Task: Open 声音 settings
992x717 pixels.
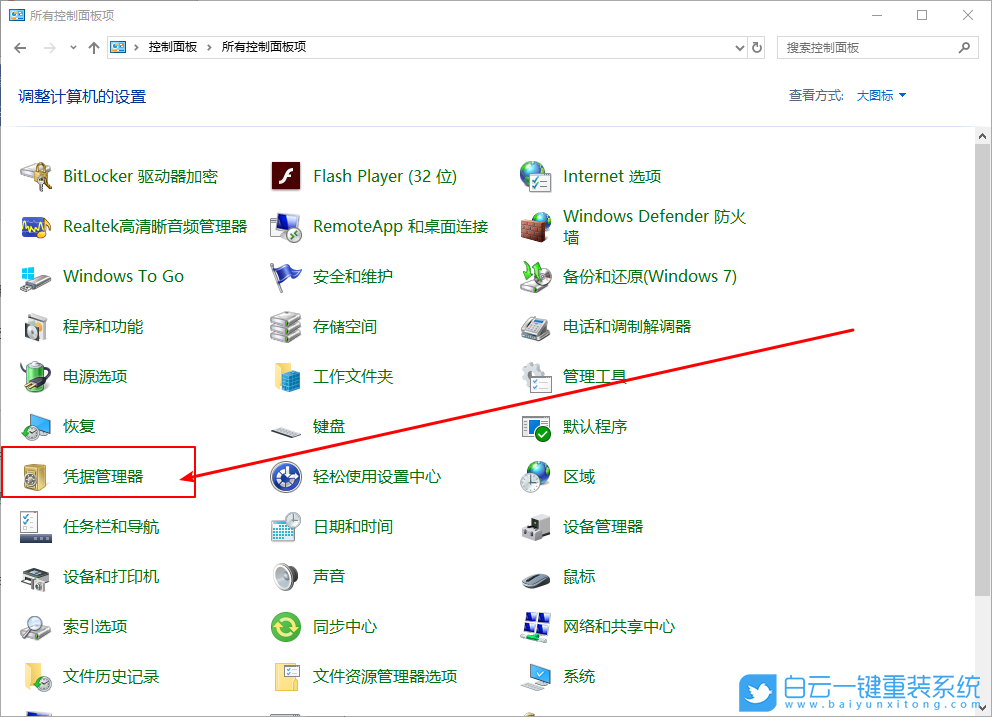Action: coord(328,576)
